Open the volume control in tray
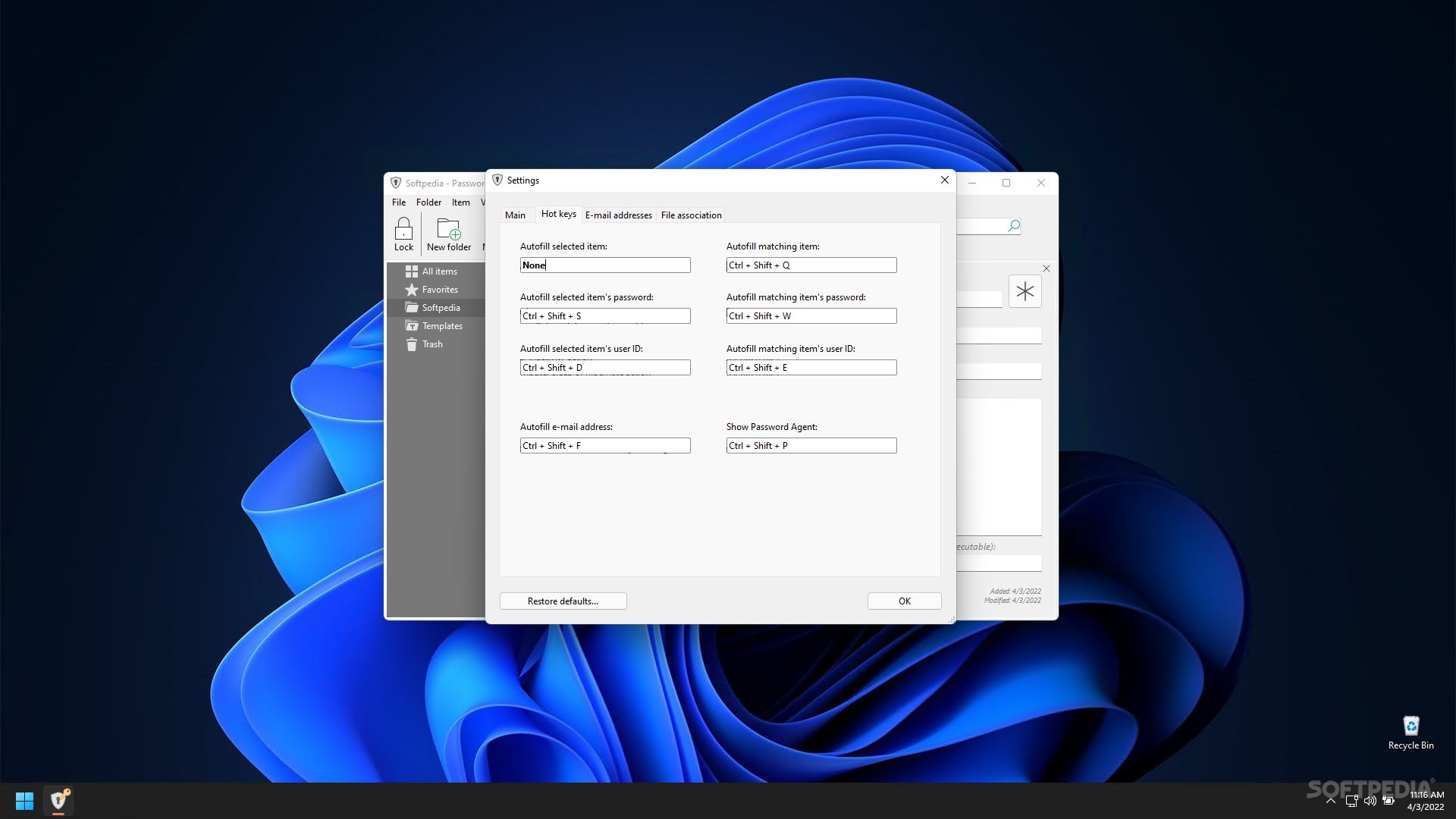The width and height of the screenshot is (1456, 819). coord(1370,801)
